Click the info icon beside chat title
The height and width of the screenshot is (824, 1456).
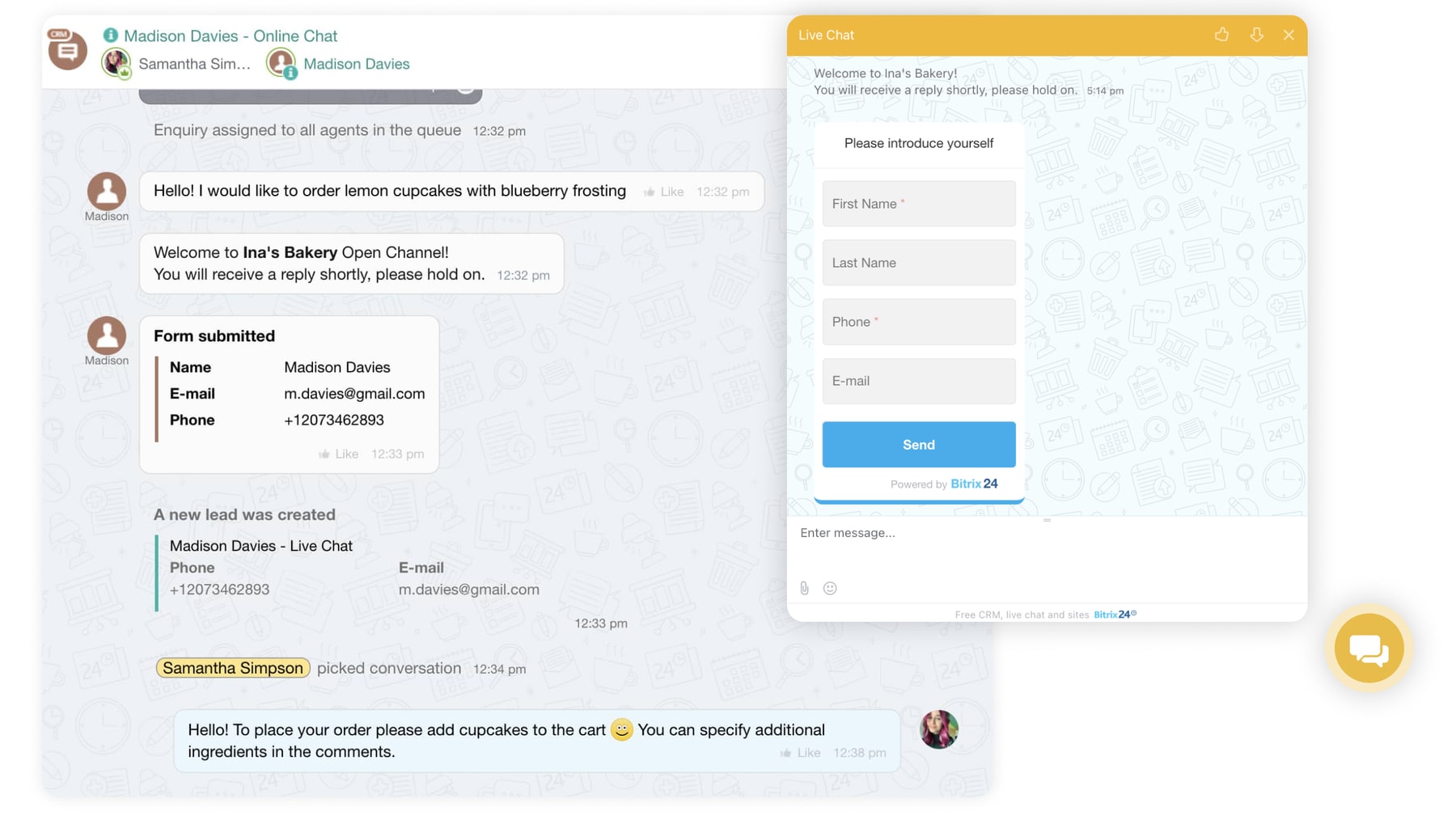[x=111, y=36]
